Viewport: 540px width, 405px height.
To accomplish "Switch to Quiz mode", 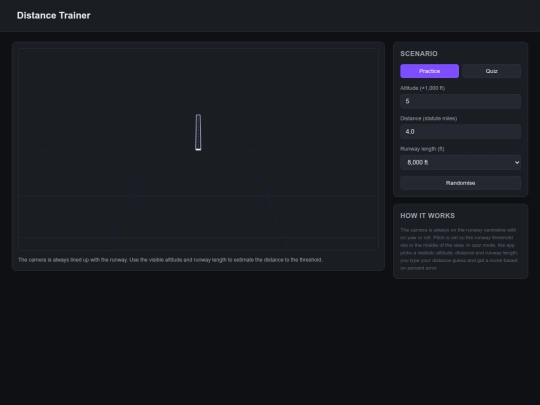I will point(491,71).
